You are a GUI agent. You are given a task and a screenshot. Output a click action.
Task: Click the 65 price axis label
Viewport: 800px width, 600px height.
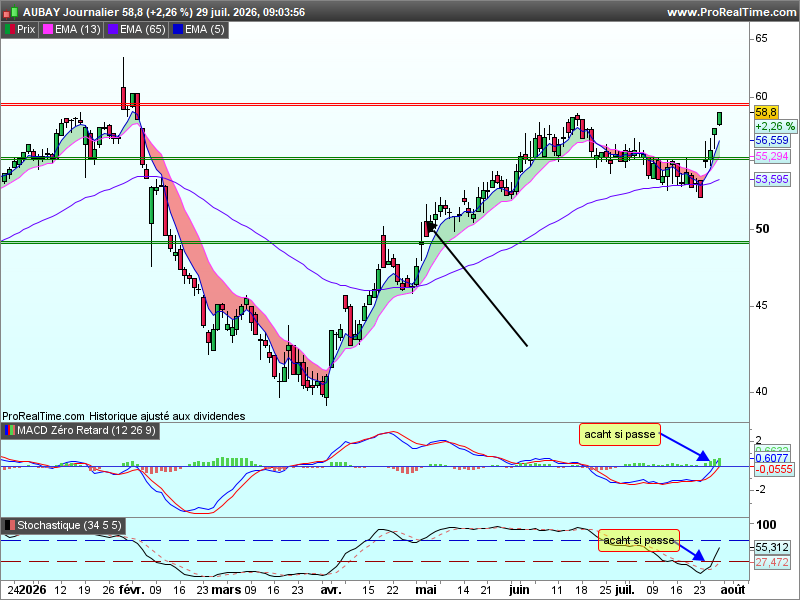pyautogui.click(x=761, y=38)
